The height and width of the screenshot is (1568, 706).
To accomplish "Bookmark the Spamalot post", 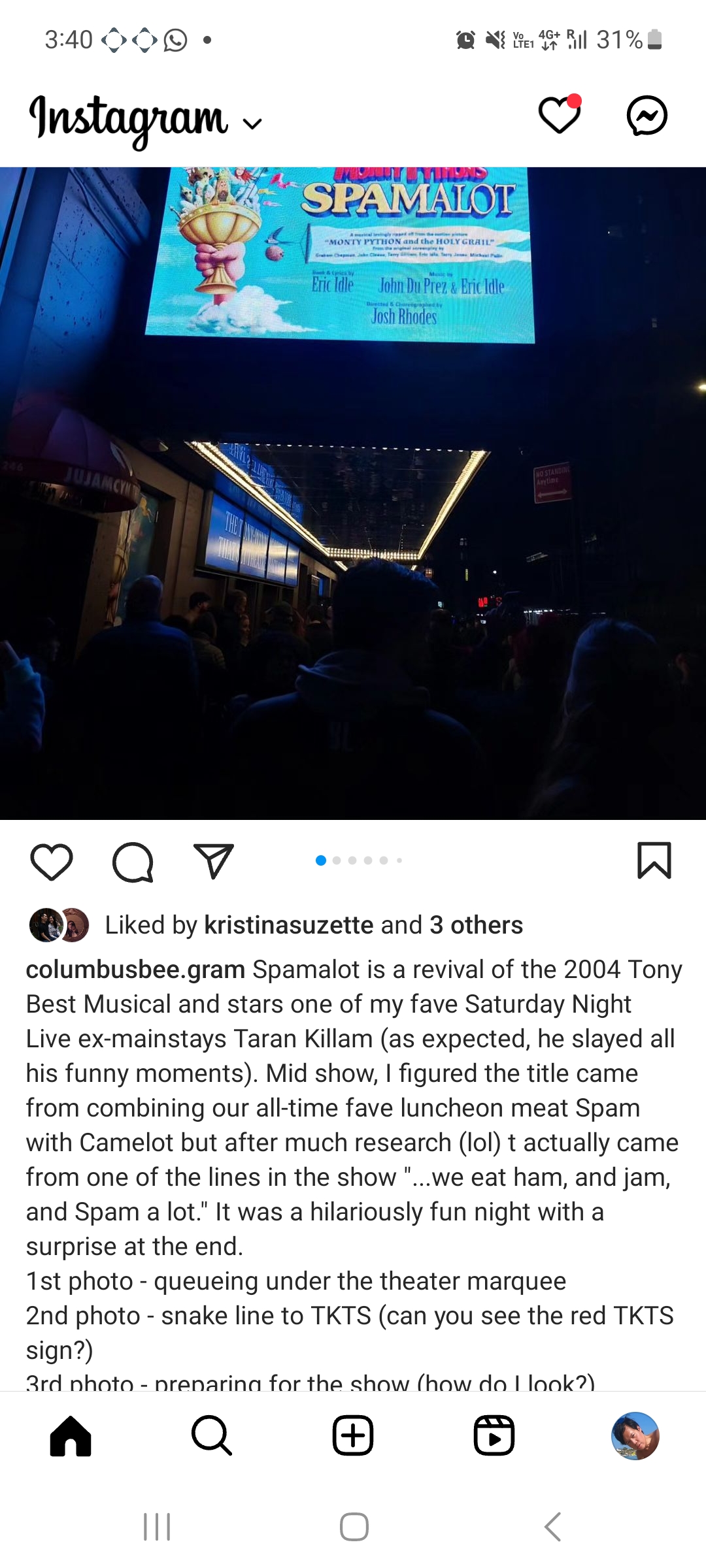I will tap(654, 860).
